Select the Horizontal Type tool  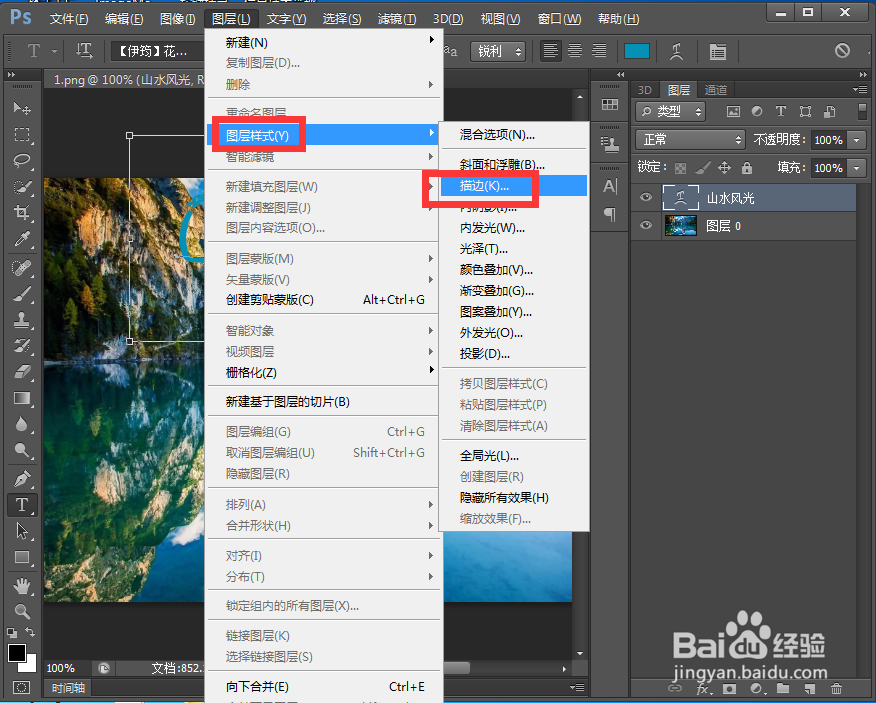tap(22, 505)
